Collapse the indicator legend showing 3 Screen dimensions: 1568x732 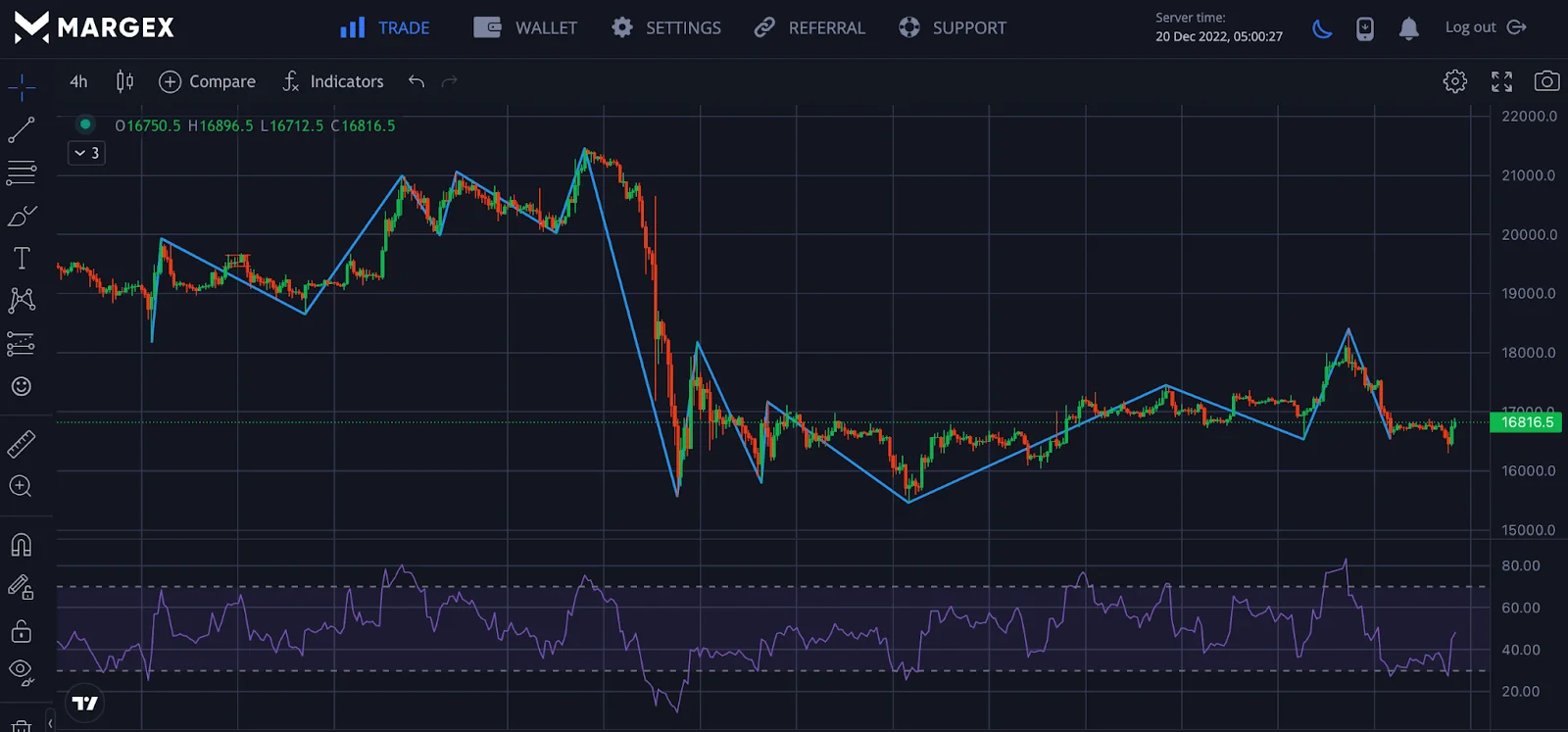point(86,153)
